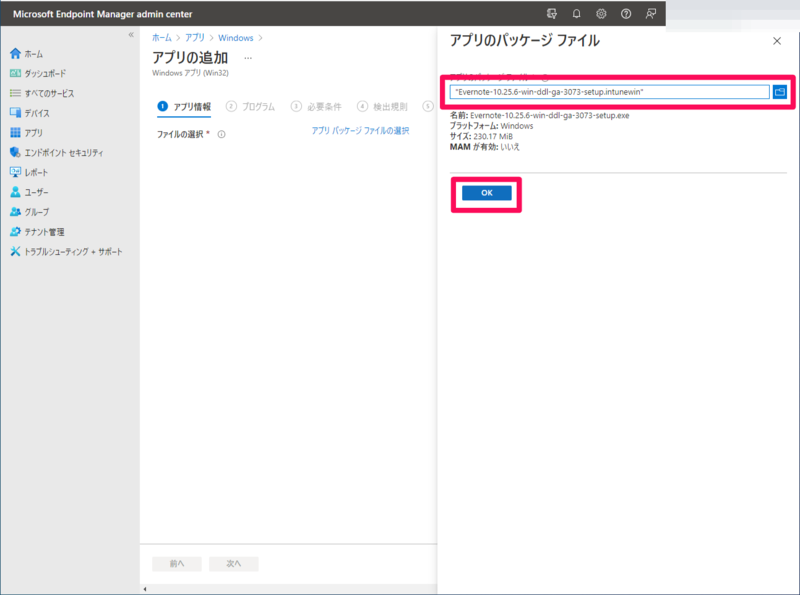
Task: Click the 次へ button at the bottom
Action: coord(233,563)
